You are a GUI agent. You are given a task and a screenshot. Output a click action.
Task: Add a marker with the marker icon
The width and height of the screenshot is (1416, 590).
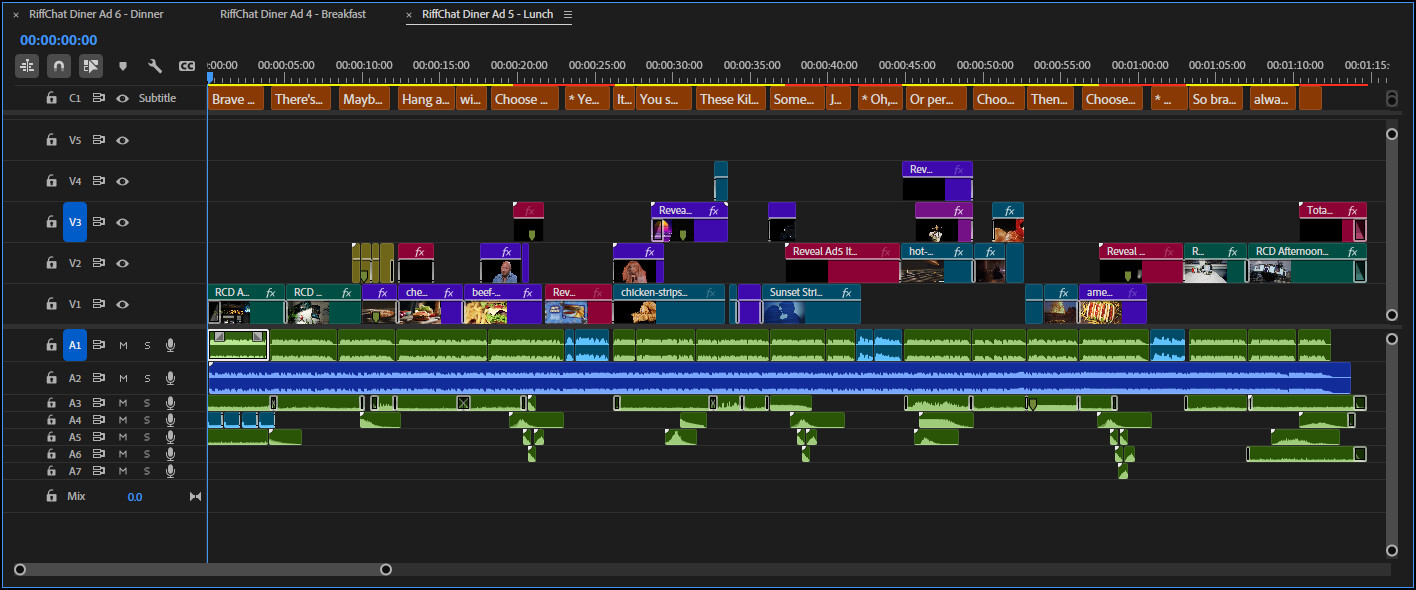coord(123,66)
